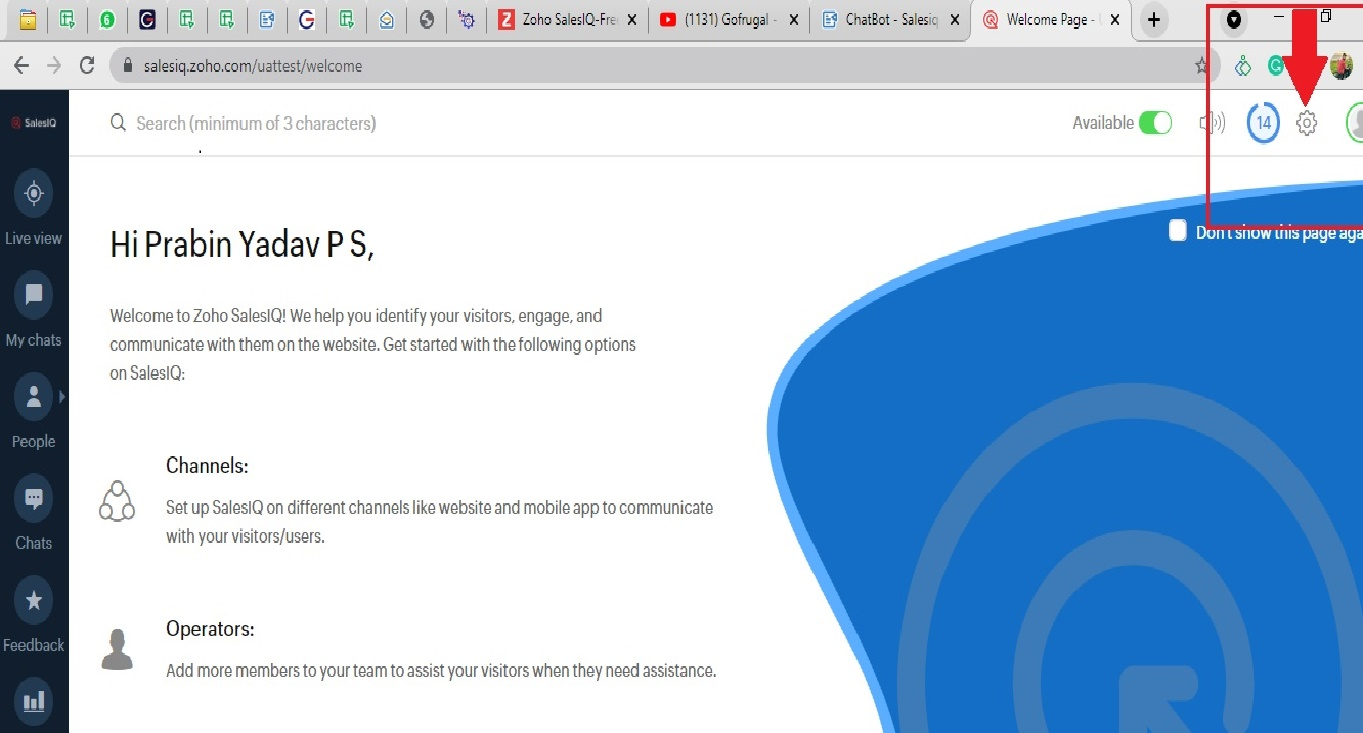This screenshot has height=733, width=1363.
Task: Open the pinned folder tab
Action: click(x=28, y=20)
